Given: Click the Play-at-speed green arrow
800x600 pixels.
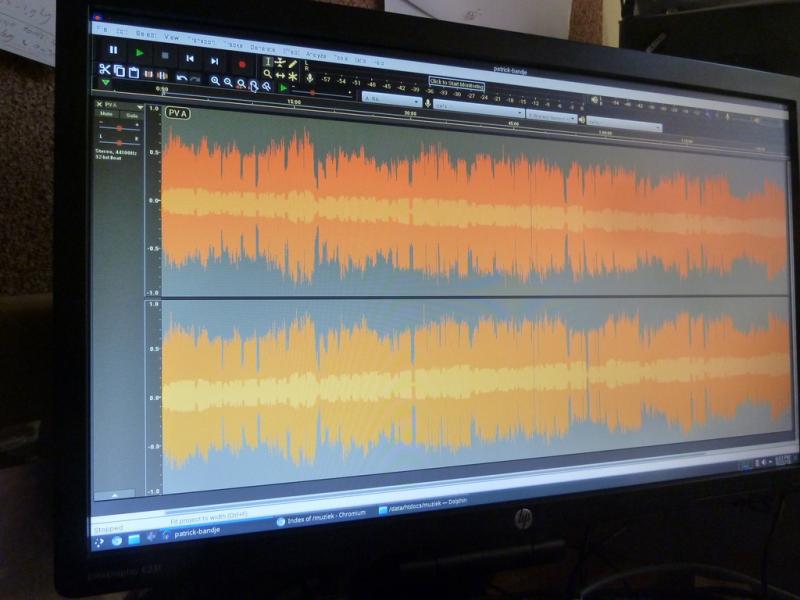Looking at the screenshot, I should pos(284,88).
